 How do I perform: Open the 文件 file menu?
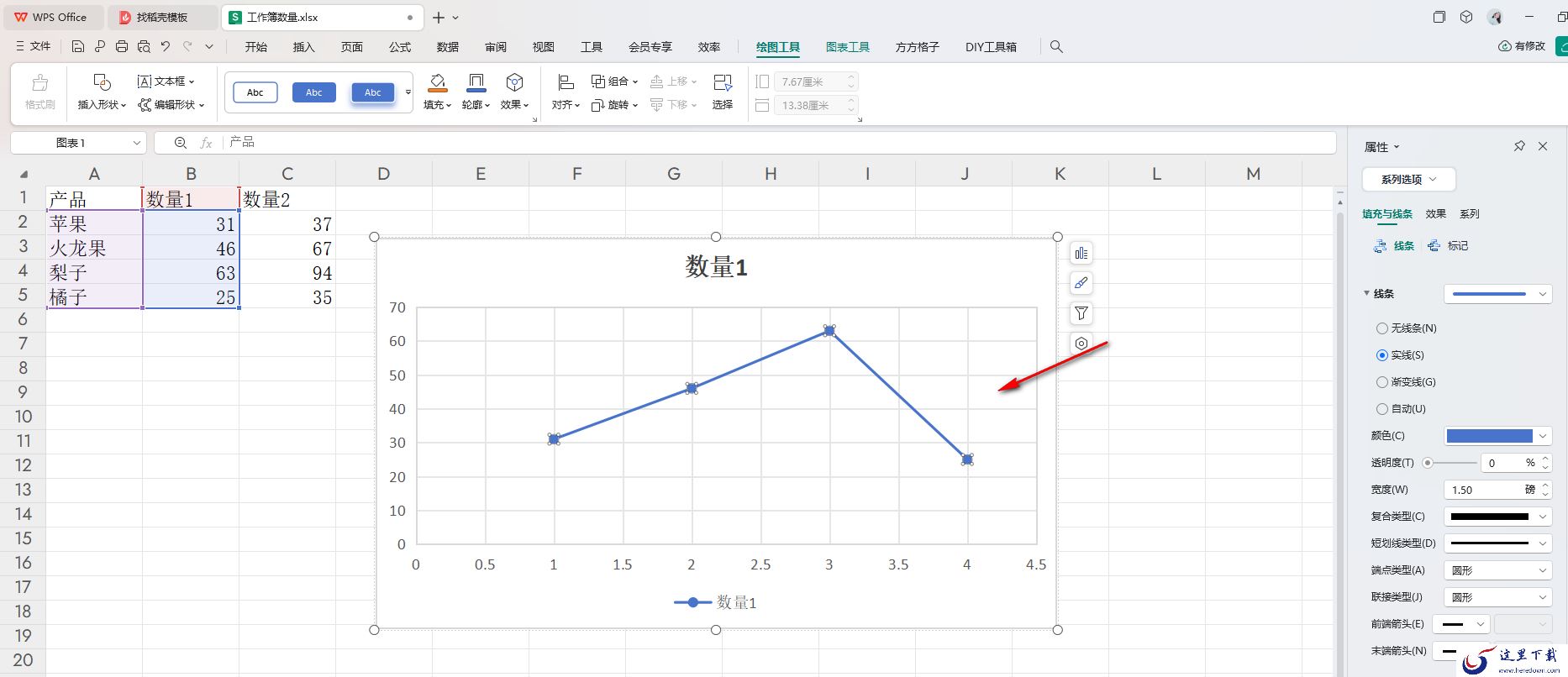(34, 47)
